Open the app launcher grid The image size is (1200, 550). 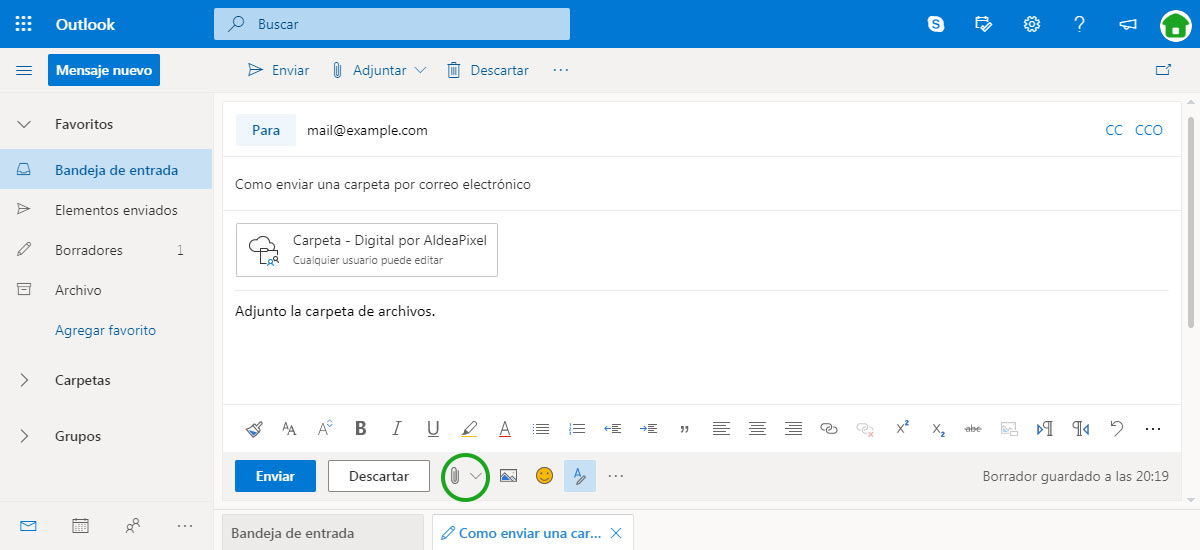(x=23, y=24)
